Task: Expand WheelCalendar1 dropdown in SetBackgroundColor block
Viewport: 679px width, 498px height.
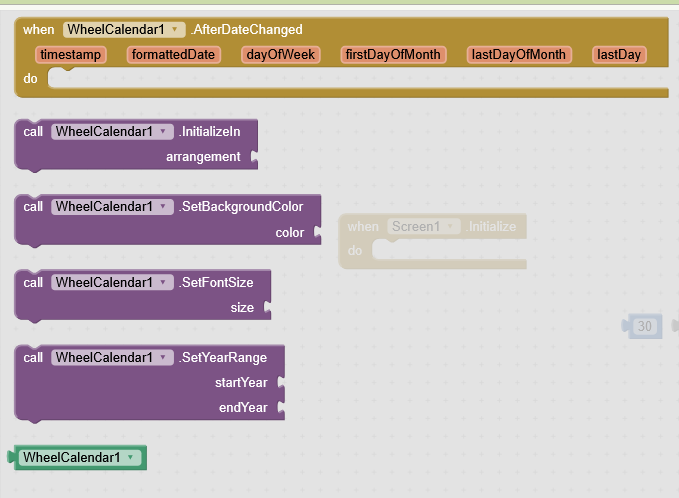Action: [162, 207]
